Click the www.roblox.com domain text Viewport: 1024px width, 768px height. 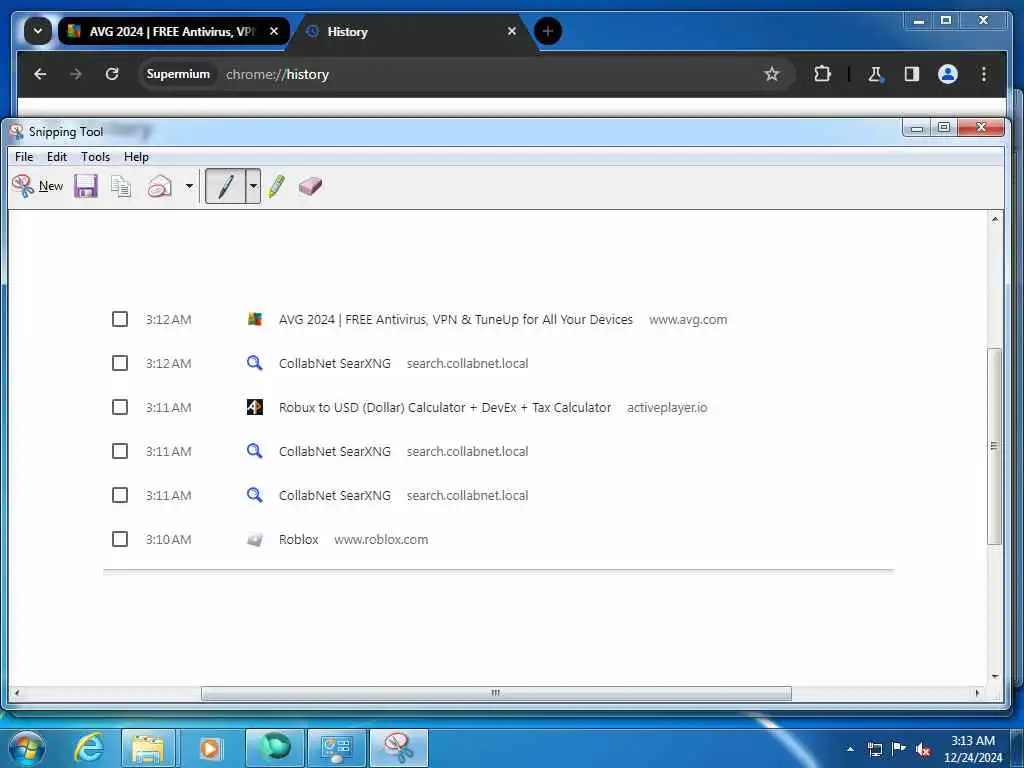[x=381, y=539]
